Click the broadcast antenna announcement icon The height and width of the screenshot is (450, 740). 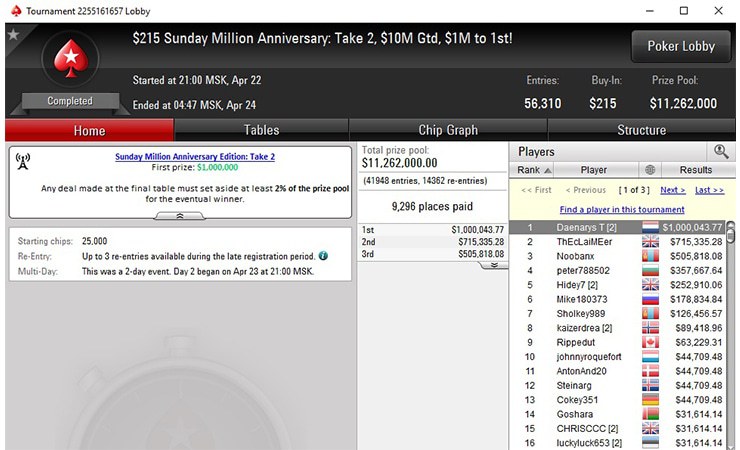tap(23, 164)
